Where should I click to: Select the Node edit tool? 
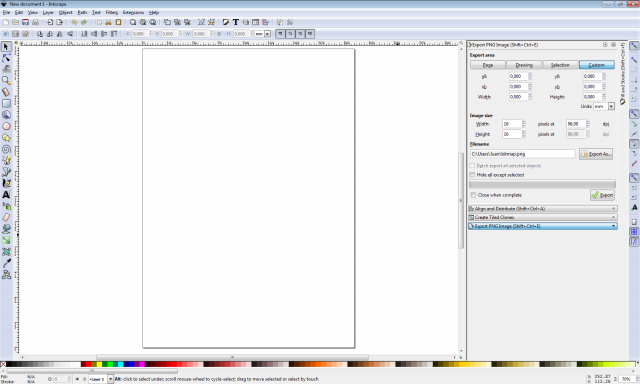click(6, 58)
